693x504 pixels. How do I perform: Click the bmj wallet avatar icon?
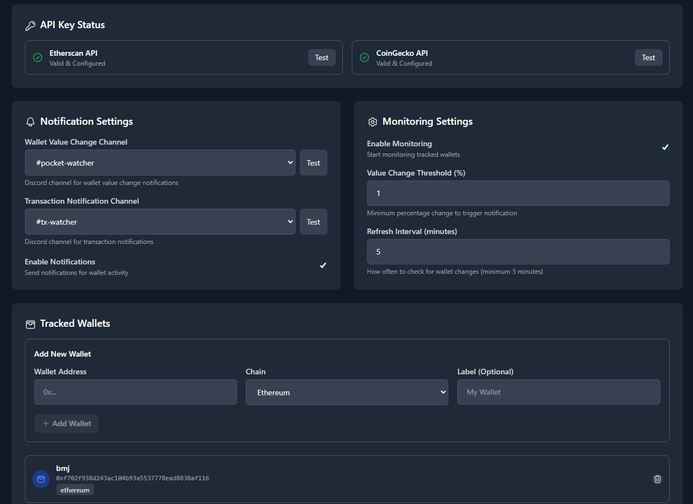pos(41,479)
